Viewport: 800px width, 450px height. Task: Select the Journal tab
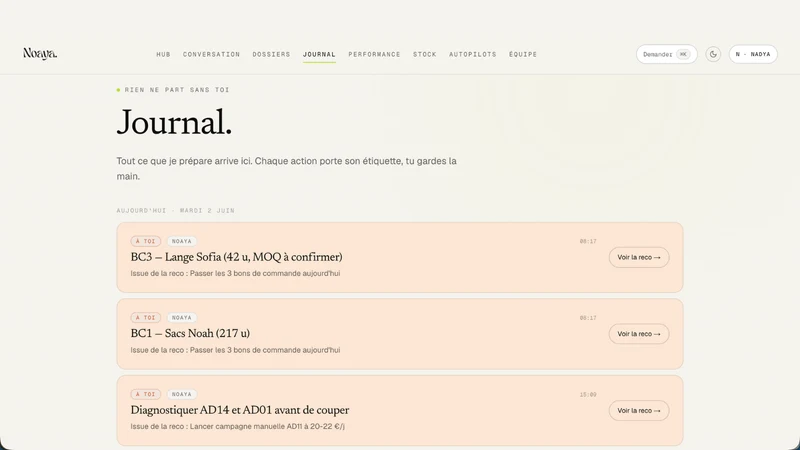[319, 54]
